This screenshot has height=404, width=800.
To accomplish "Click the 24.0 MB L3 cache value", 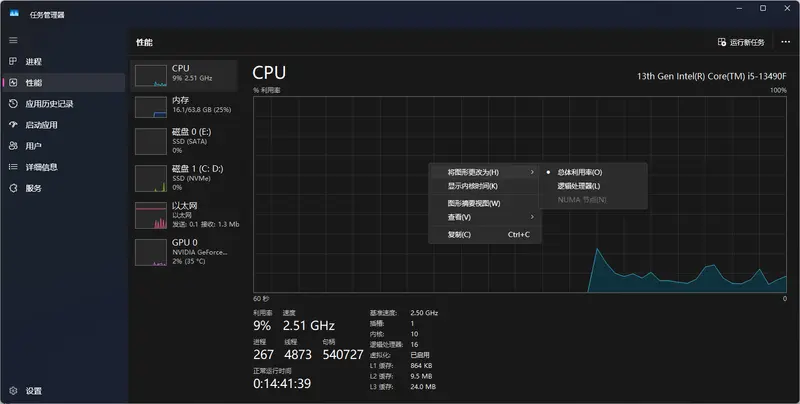I will (423, 387).
